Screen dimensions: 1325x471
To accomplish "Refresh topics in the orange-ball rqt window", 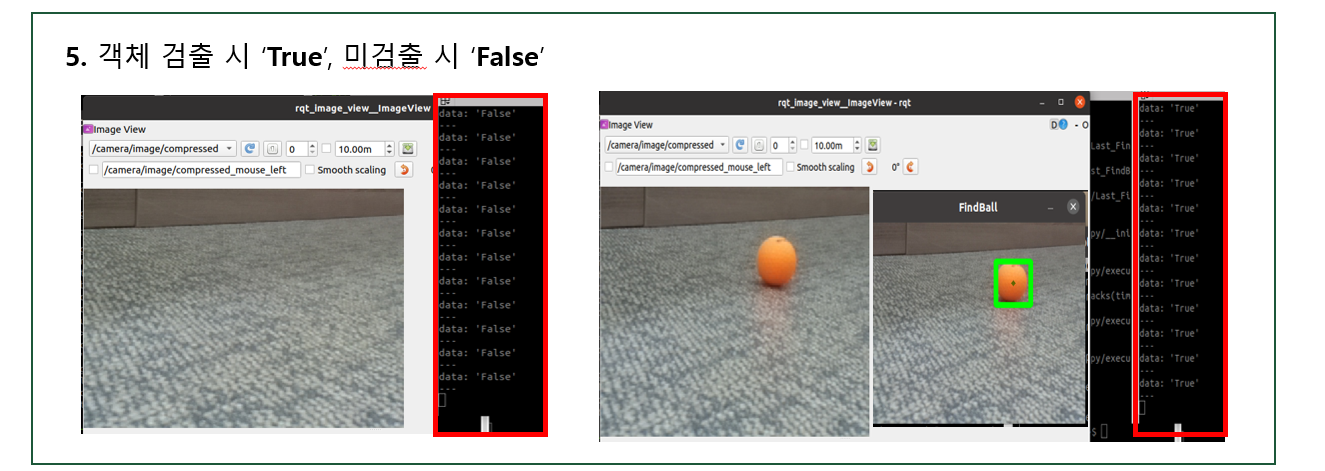I will pos(740,145).
